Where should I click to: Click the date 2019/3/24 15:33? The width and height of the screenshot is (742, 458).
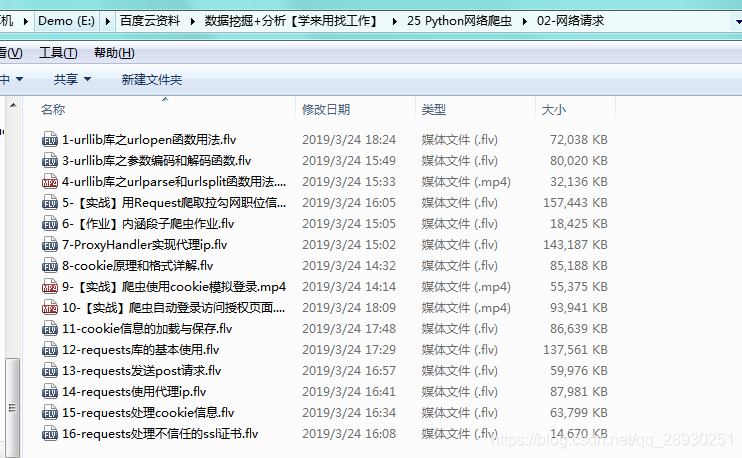349,182
